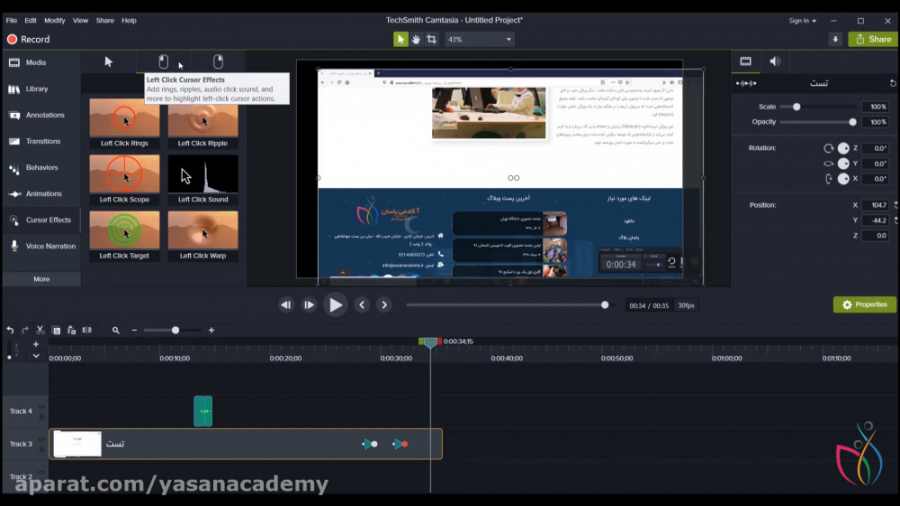Choose the Left Click Scope effect

[125, 179]
